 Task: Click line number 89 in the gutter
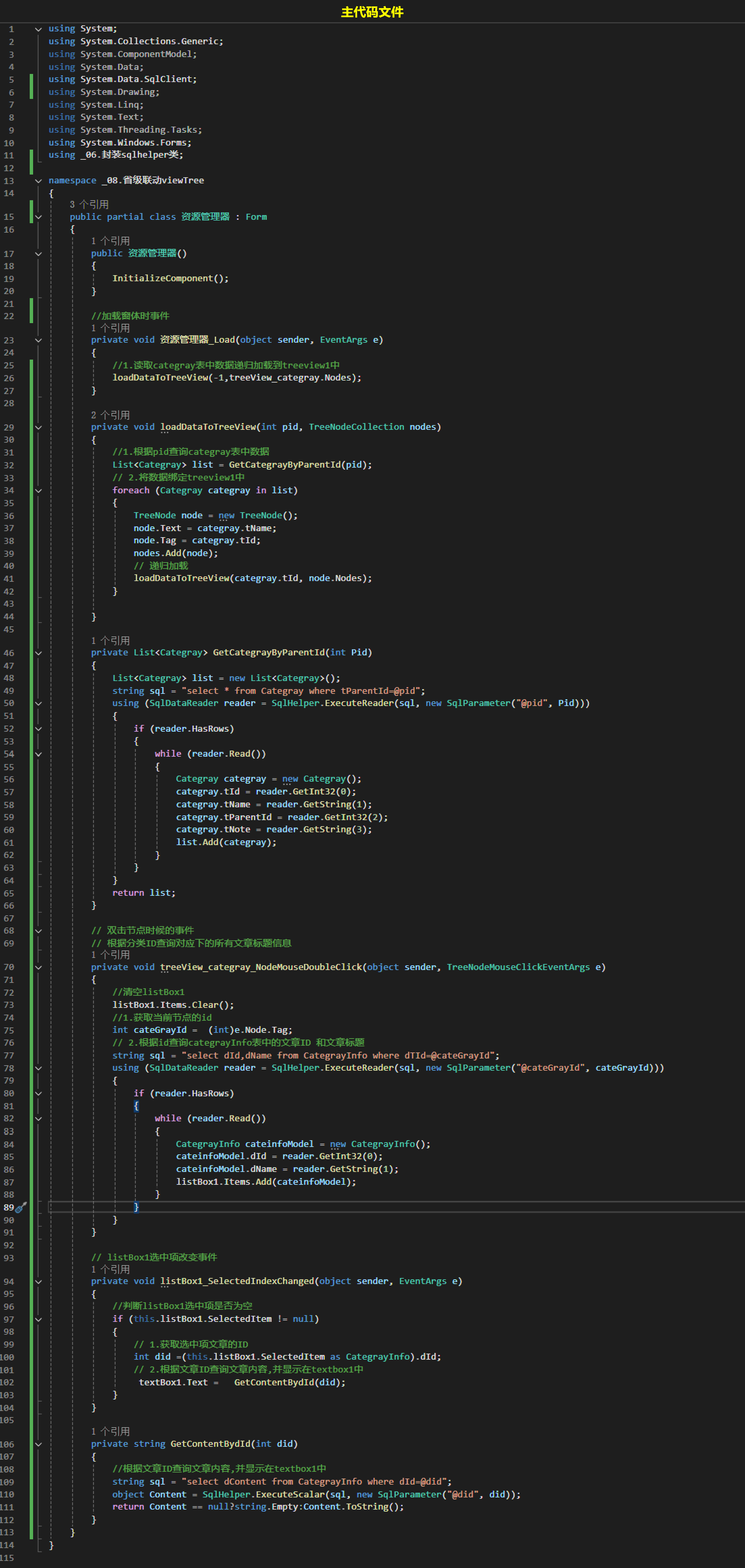point(8,1207)
